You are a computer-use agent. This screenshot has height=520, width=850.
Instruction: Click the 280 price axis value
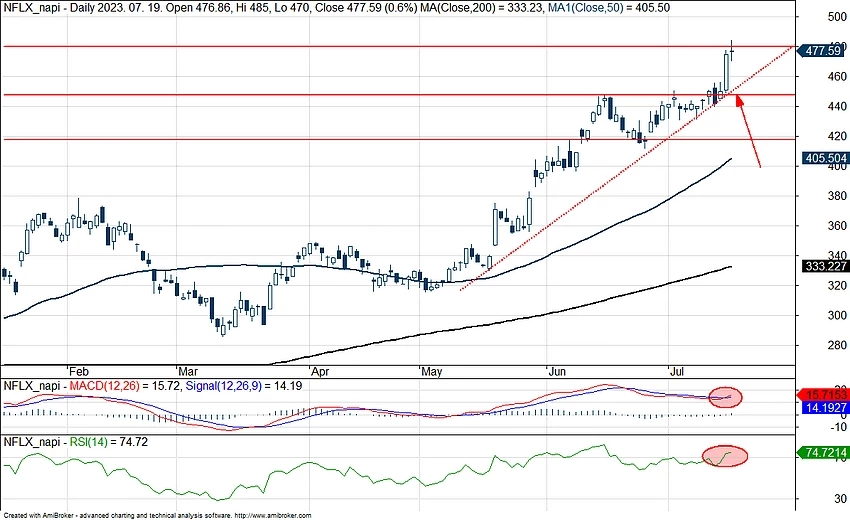coord(837,345)
